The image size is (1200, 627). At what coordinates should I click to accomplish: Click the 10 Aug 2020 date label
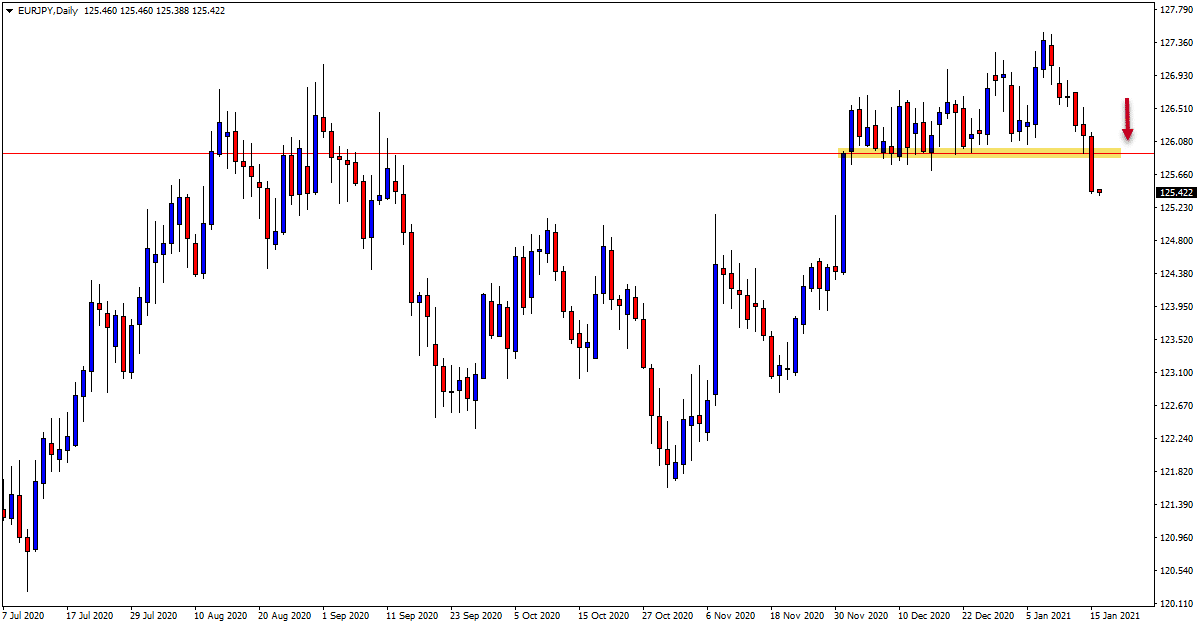tap(219, 616)
